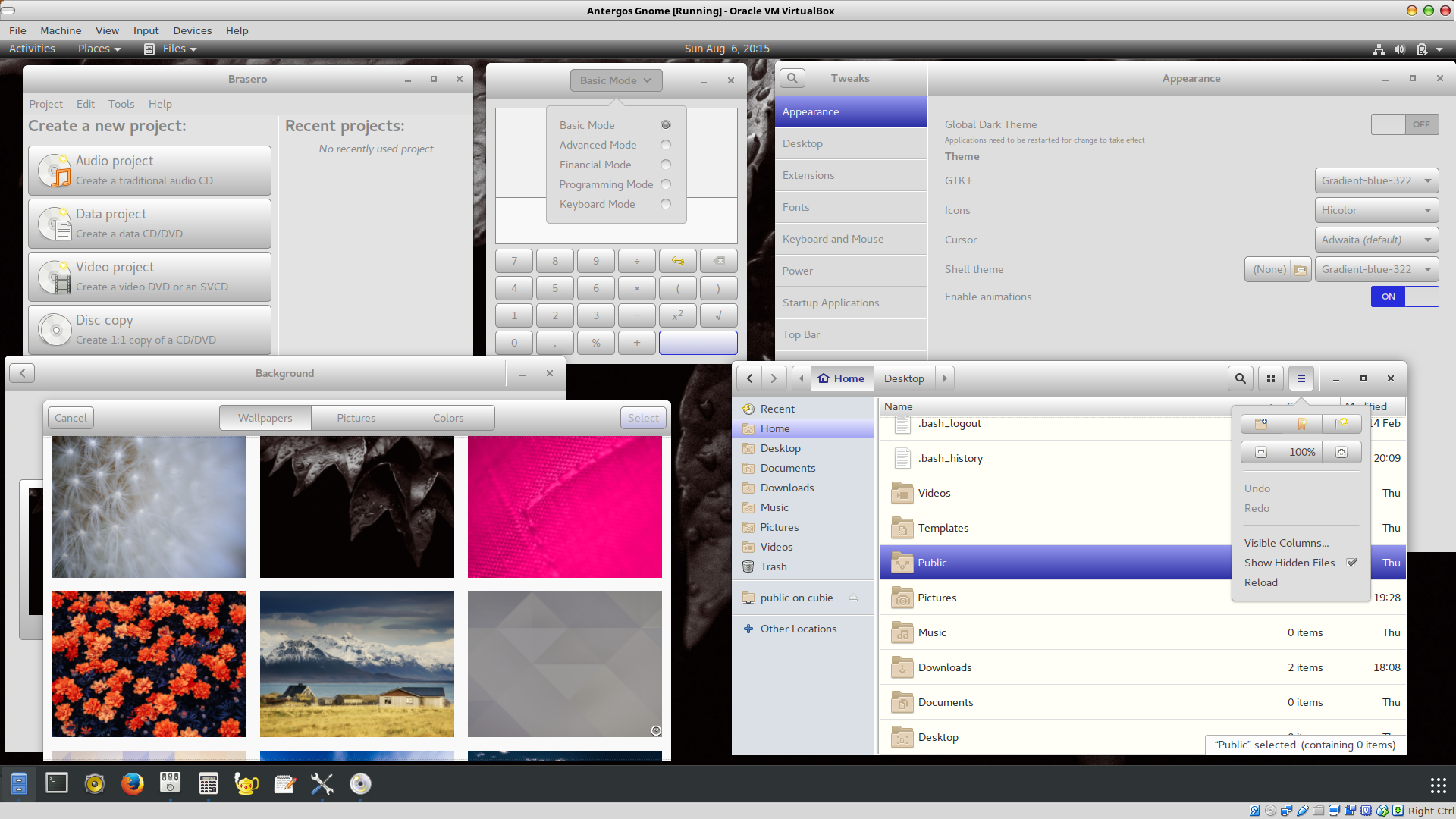The height and width of the screenshot is (819, 1456).
Task: Open the Brasero disc icon in dock
Action: [x=360, y=783]
